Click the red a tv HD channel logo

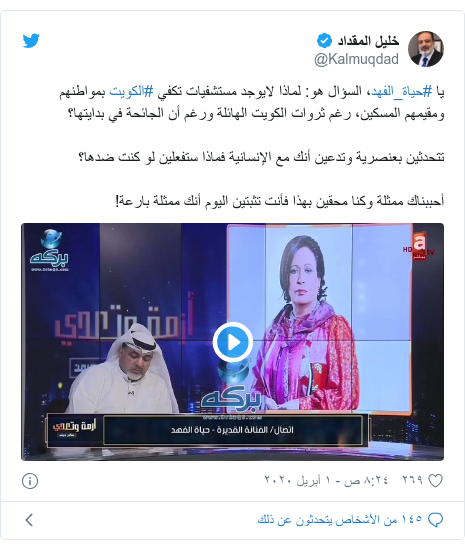pyautogui.click(x=419, y=246)
